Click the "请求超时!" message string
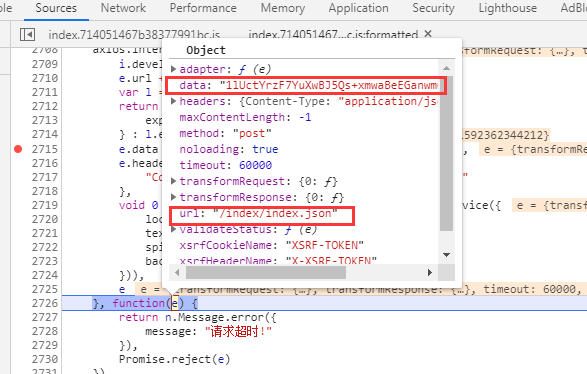Screen dimensions: 587x374 (238, 331)
